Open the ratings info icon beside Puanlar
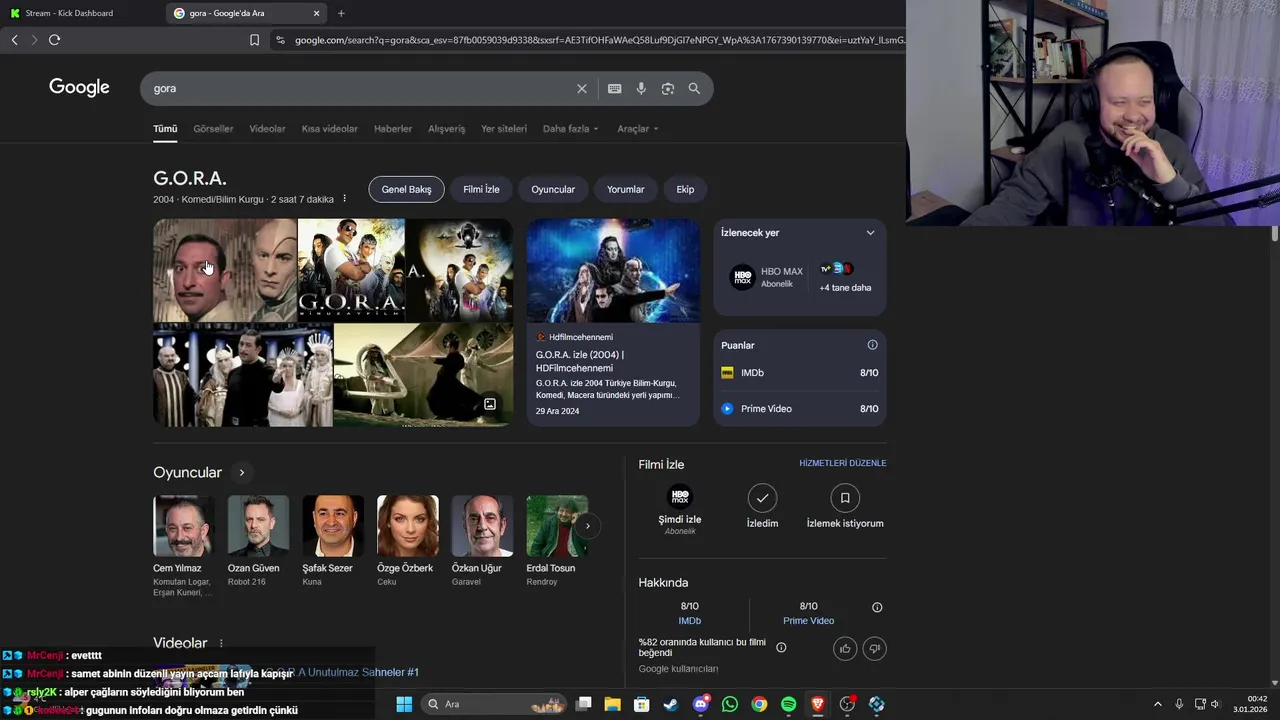Image resolution: width=1280 pixels, height=720 pixels. [x=872, y=345]
